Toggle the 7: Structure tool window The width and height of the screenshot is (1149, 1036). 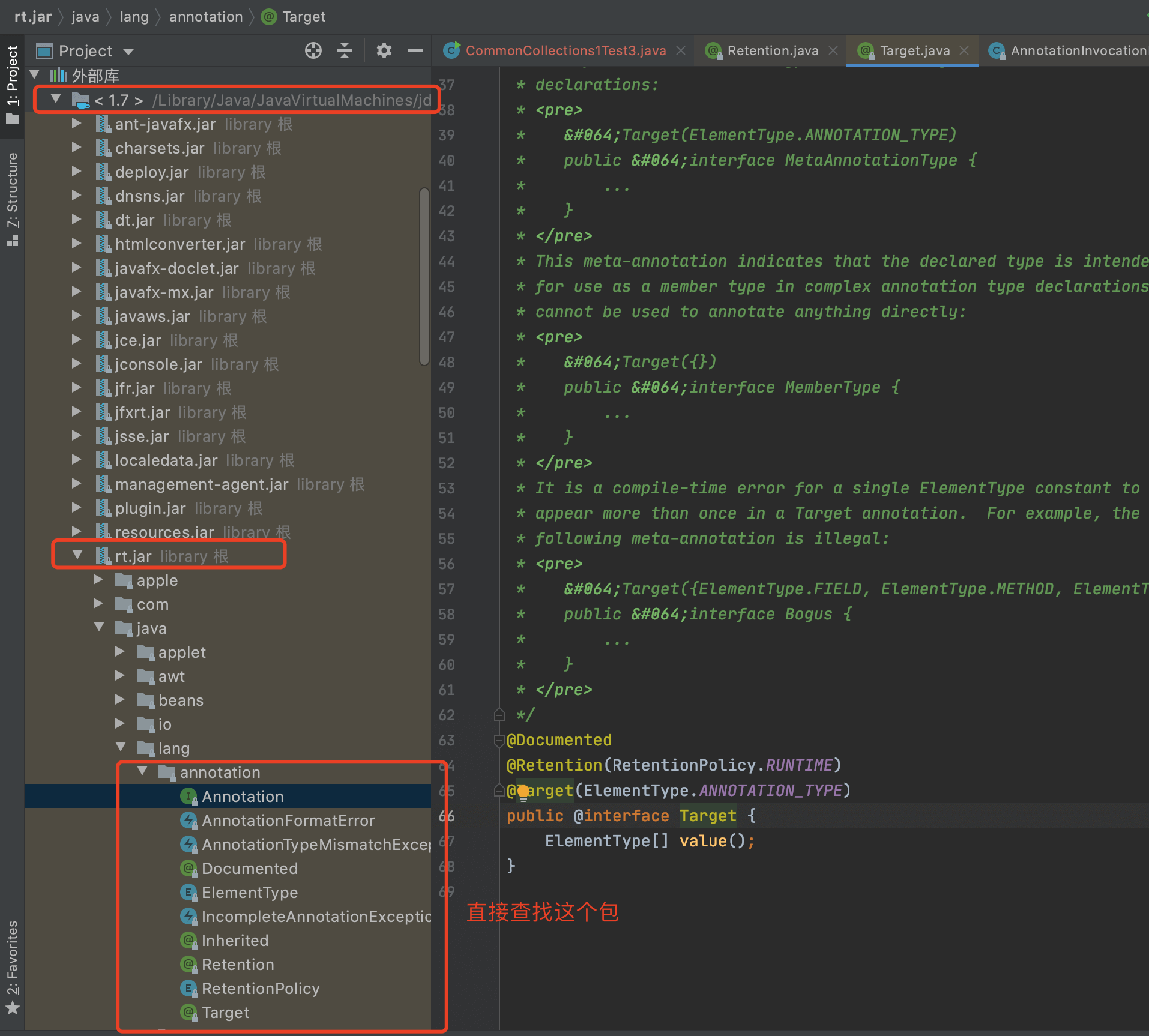click(12, 198)
